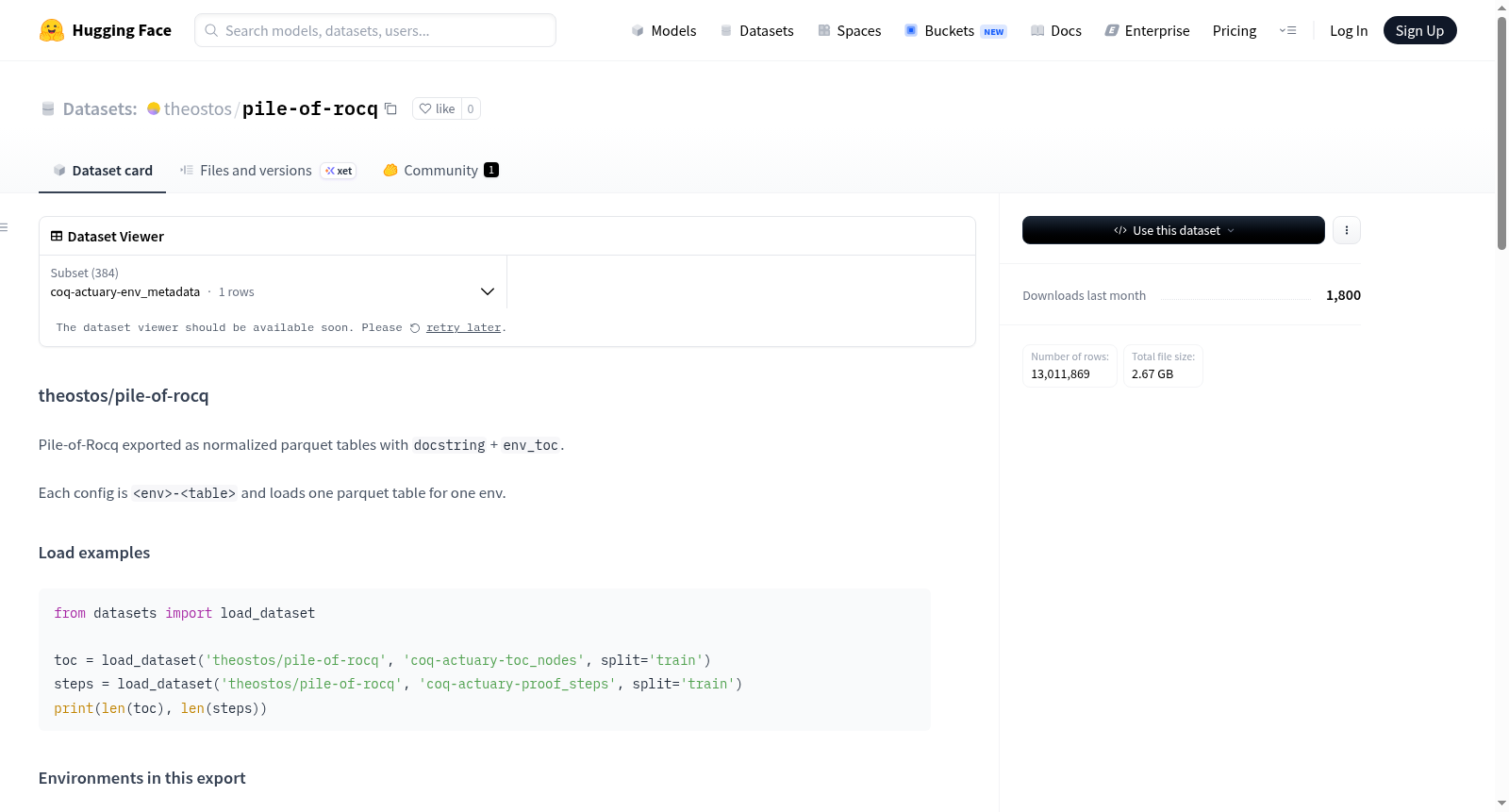This screenshot has width=1509, height=812.
Task: Open the theostos user profile link
Action: coord(198,108)
